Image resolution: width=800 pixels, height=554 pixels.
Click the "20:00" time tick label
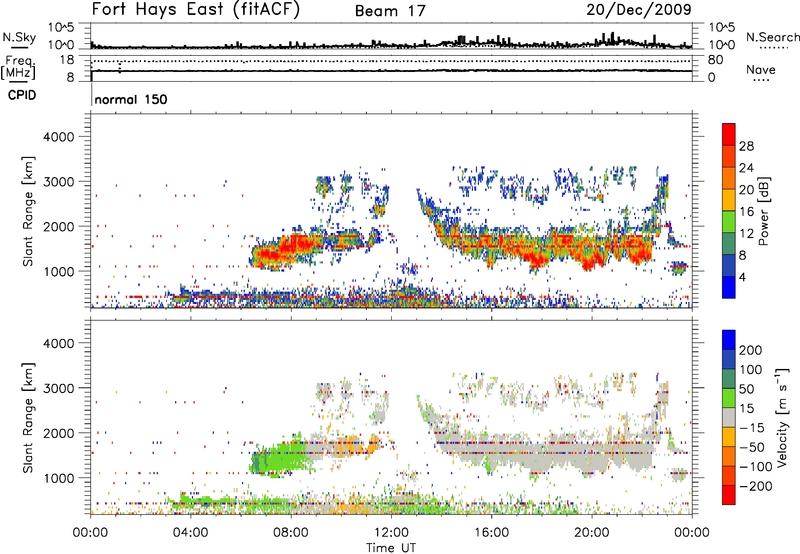pos(591,532)
